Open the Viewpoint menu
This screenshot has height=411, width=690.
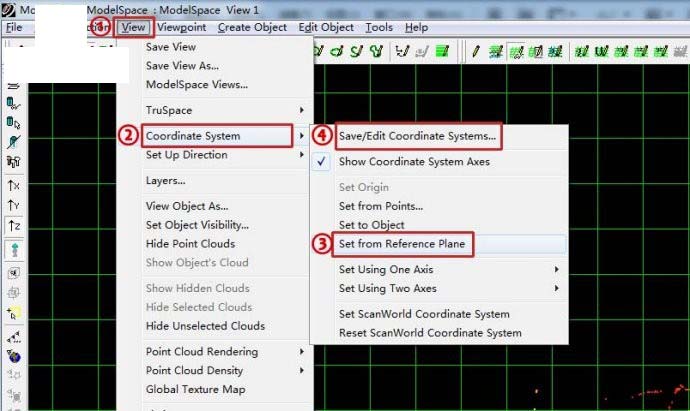pyautogui.click(x=181, y=28)
